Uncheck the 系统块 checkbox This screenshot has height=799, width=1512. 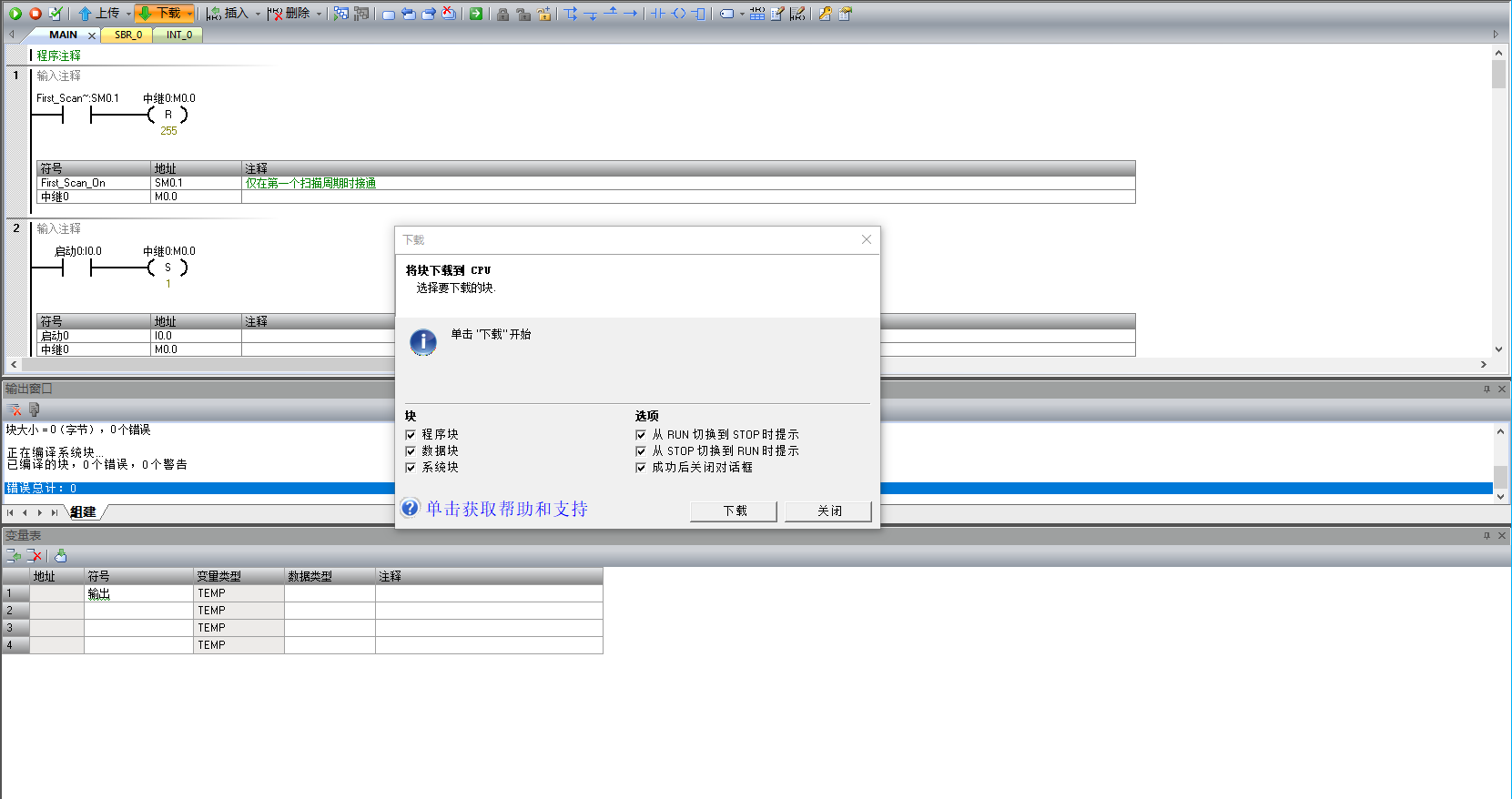411,468
